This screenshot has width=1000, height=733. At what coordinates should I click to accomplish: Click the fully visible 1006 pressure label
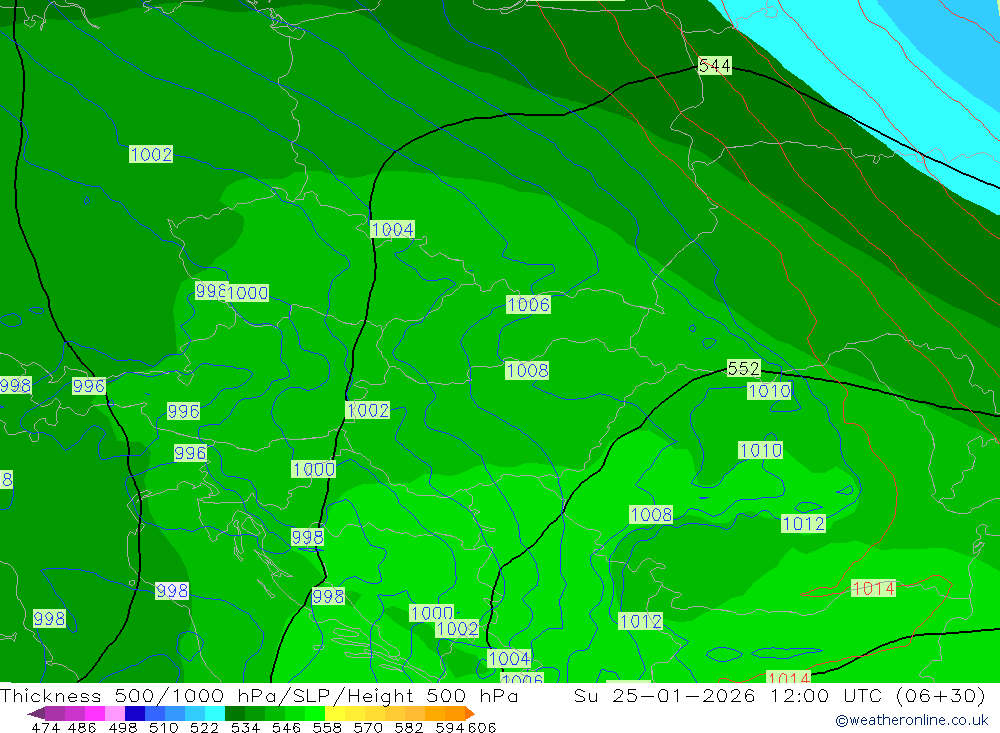pyautogui.click(x=528, y=304)
